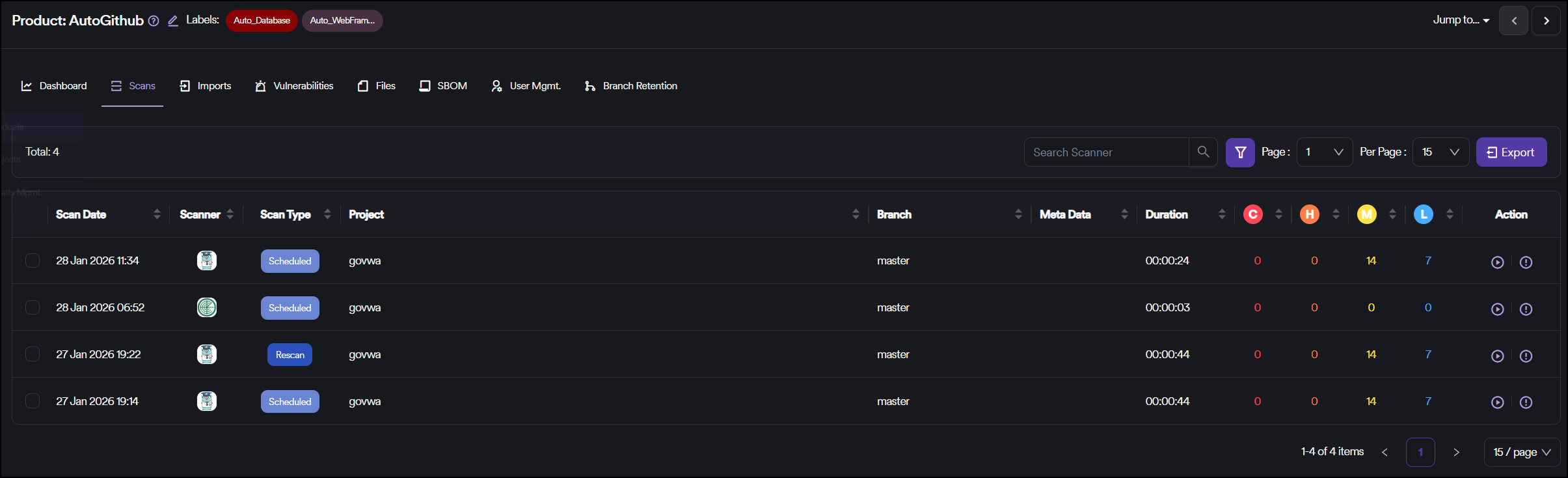Open the SBOM tab
Screen dimensions: 1568x478
[443, 86]
